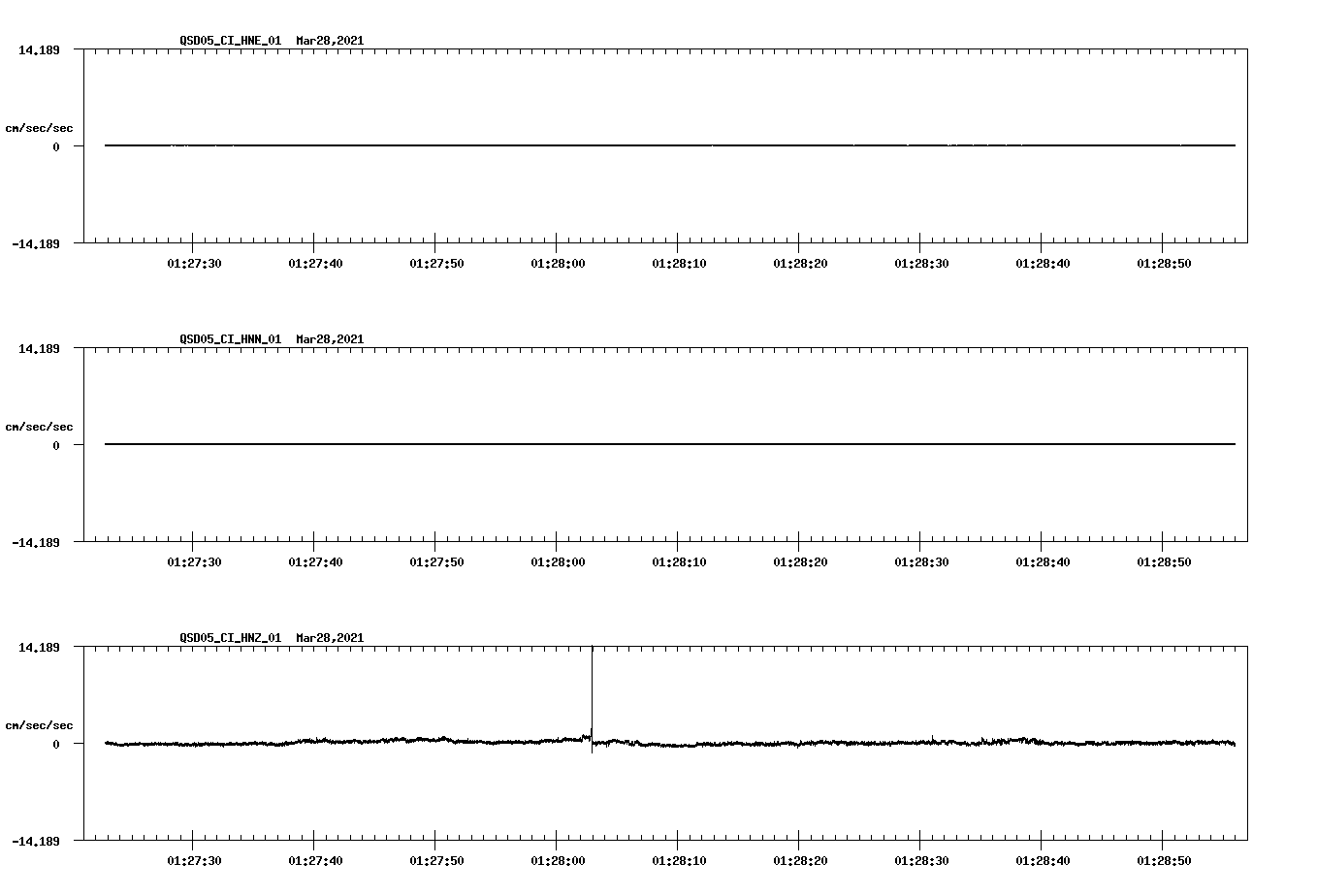The image size is (1317, 896).
Task: Click the 14.189 label on the HNN plot
Action: pyautogui.click(x=39, y=350)
